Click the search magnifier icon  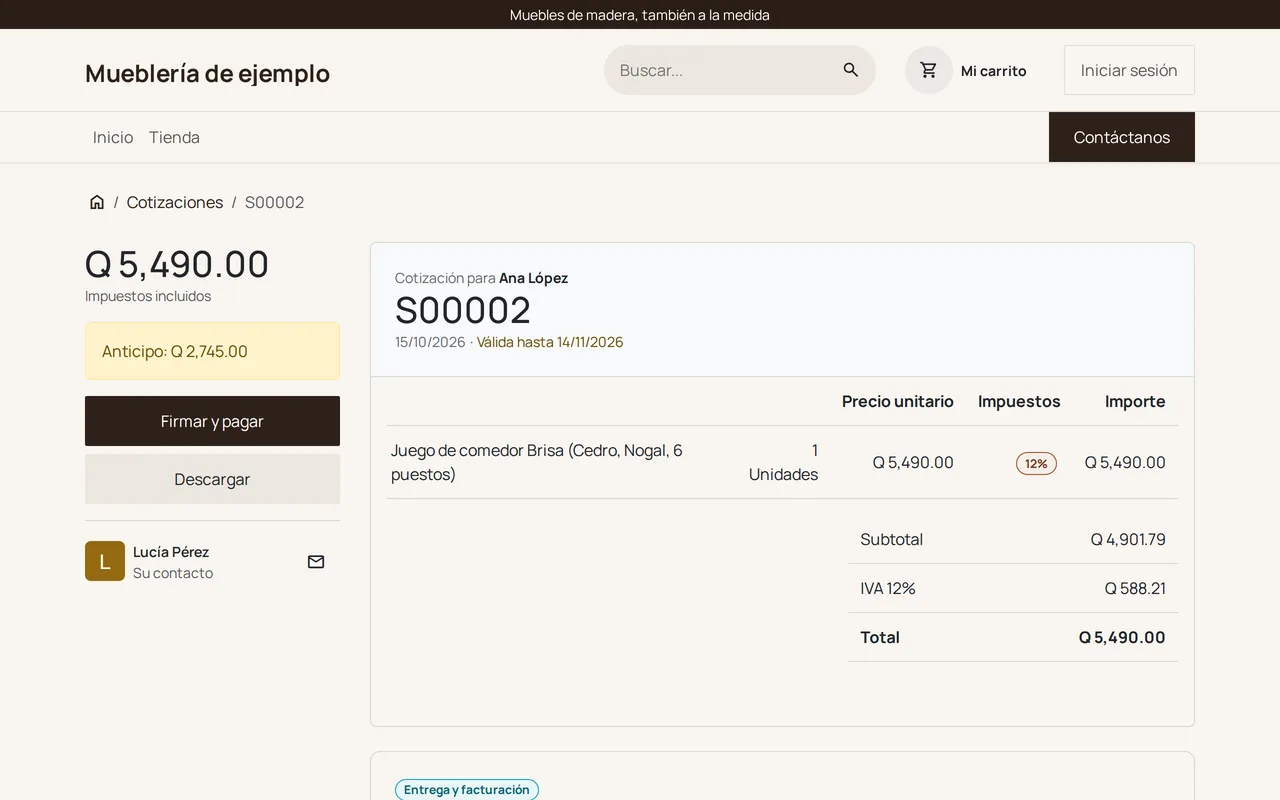pos(851,70)
